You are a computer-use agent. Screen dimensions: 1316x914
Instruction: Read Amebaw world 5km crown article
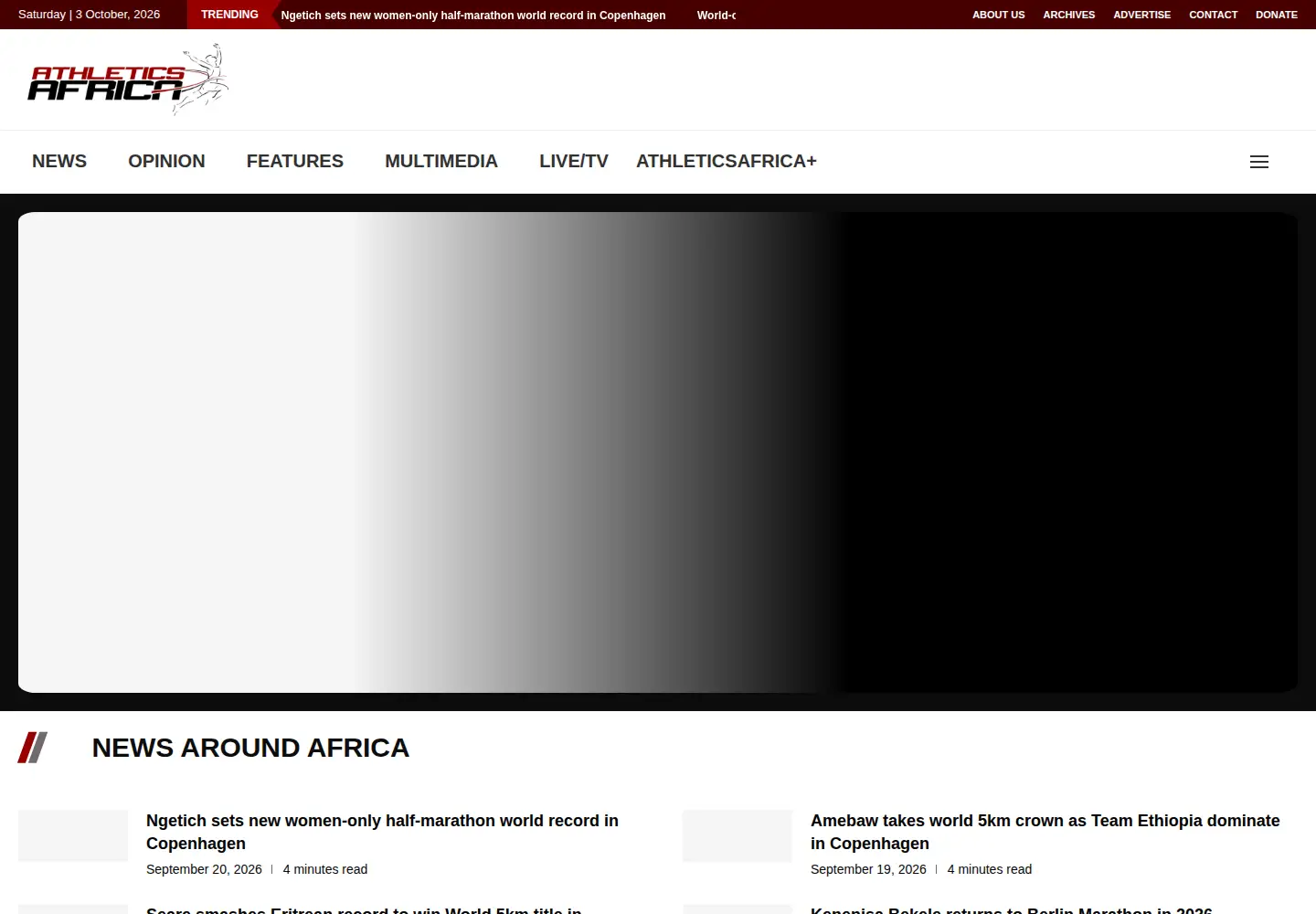(x=1045, y=832)
